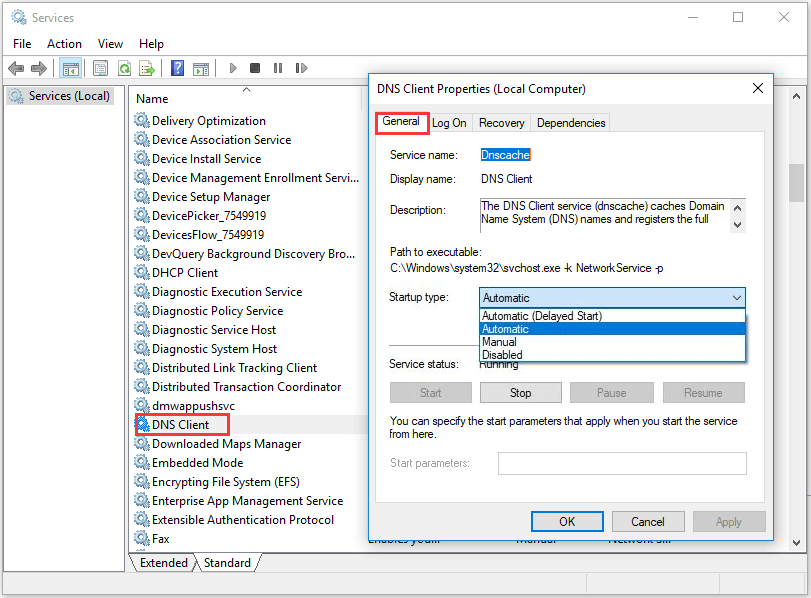
Task: Toggle the Show/Hide Action Pane toolbar icon
Action: tap(201, 68)
